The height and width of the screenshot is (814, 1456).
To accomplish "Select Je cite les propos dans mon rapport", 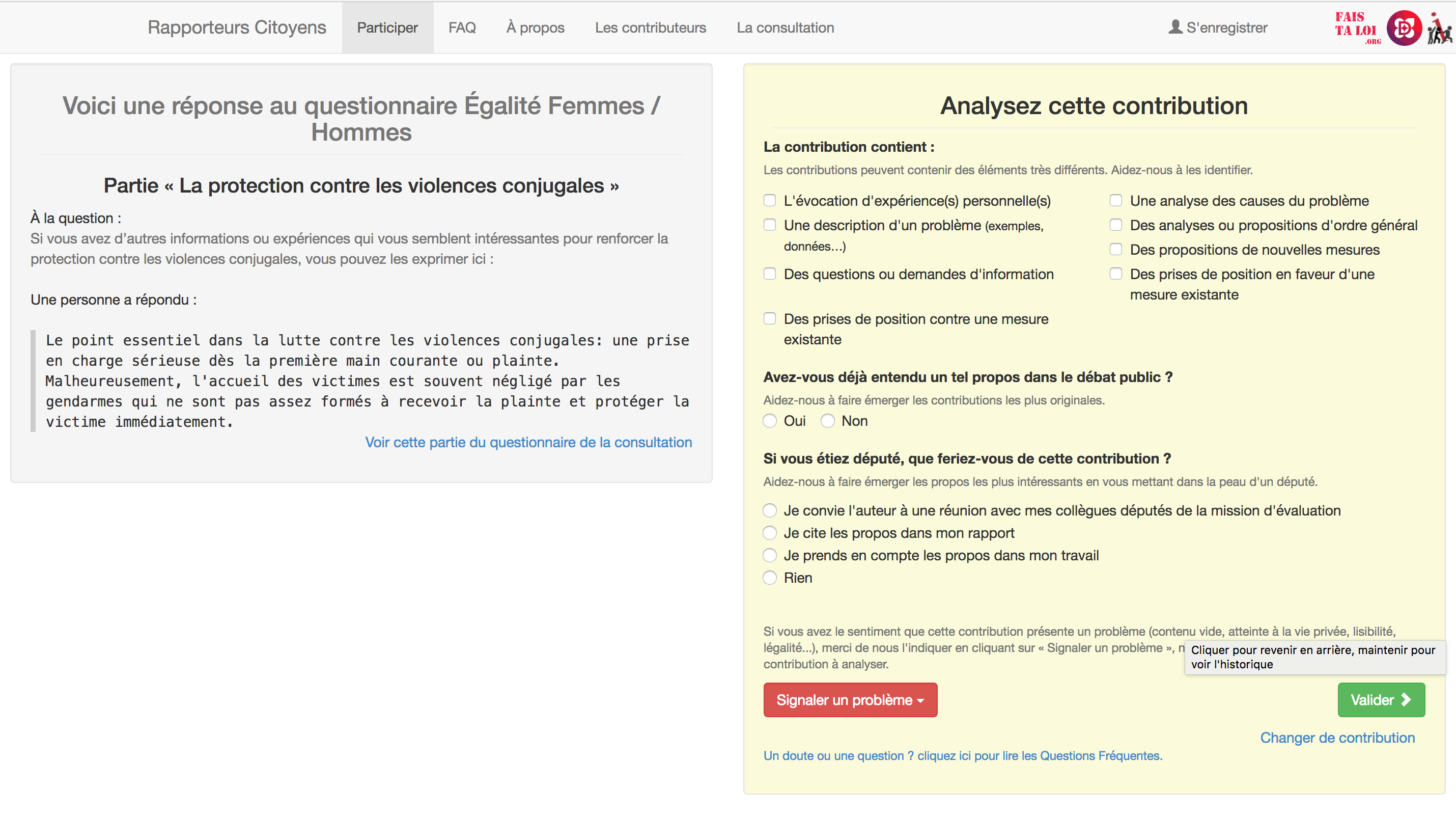I will point(769,533).
